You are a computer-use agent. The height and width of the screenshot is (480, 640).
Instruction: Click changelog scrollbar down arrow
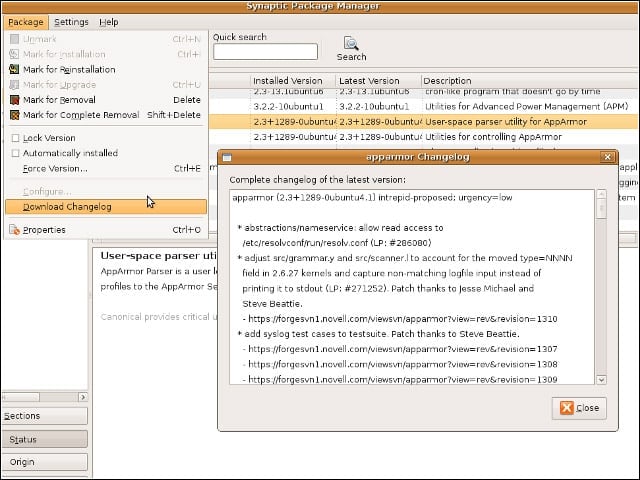(601, 380)
